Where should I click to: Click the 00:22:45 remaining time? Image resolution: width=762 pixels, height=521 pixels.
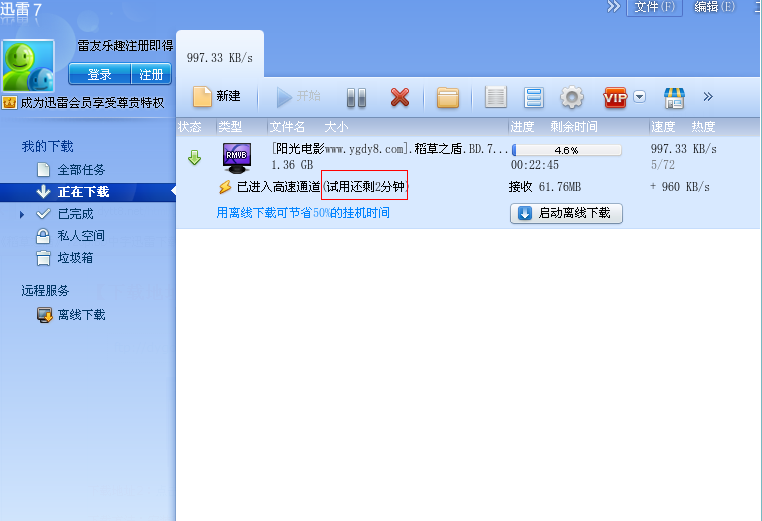(x=535, y=165)
